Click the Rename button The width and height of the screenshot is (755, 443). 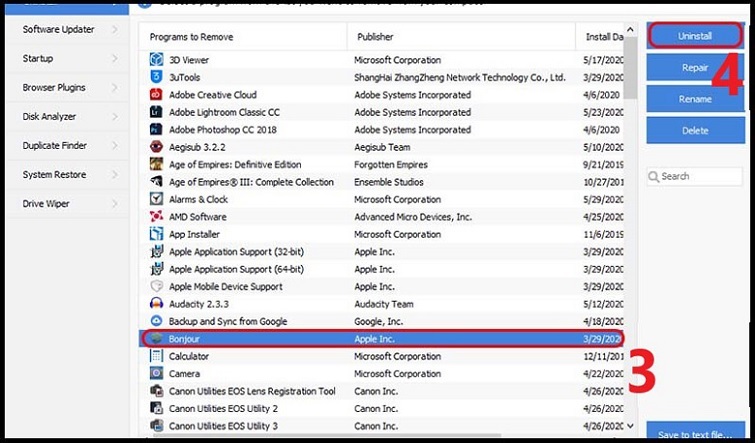coord(694,99)
